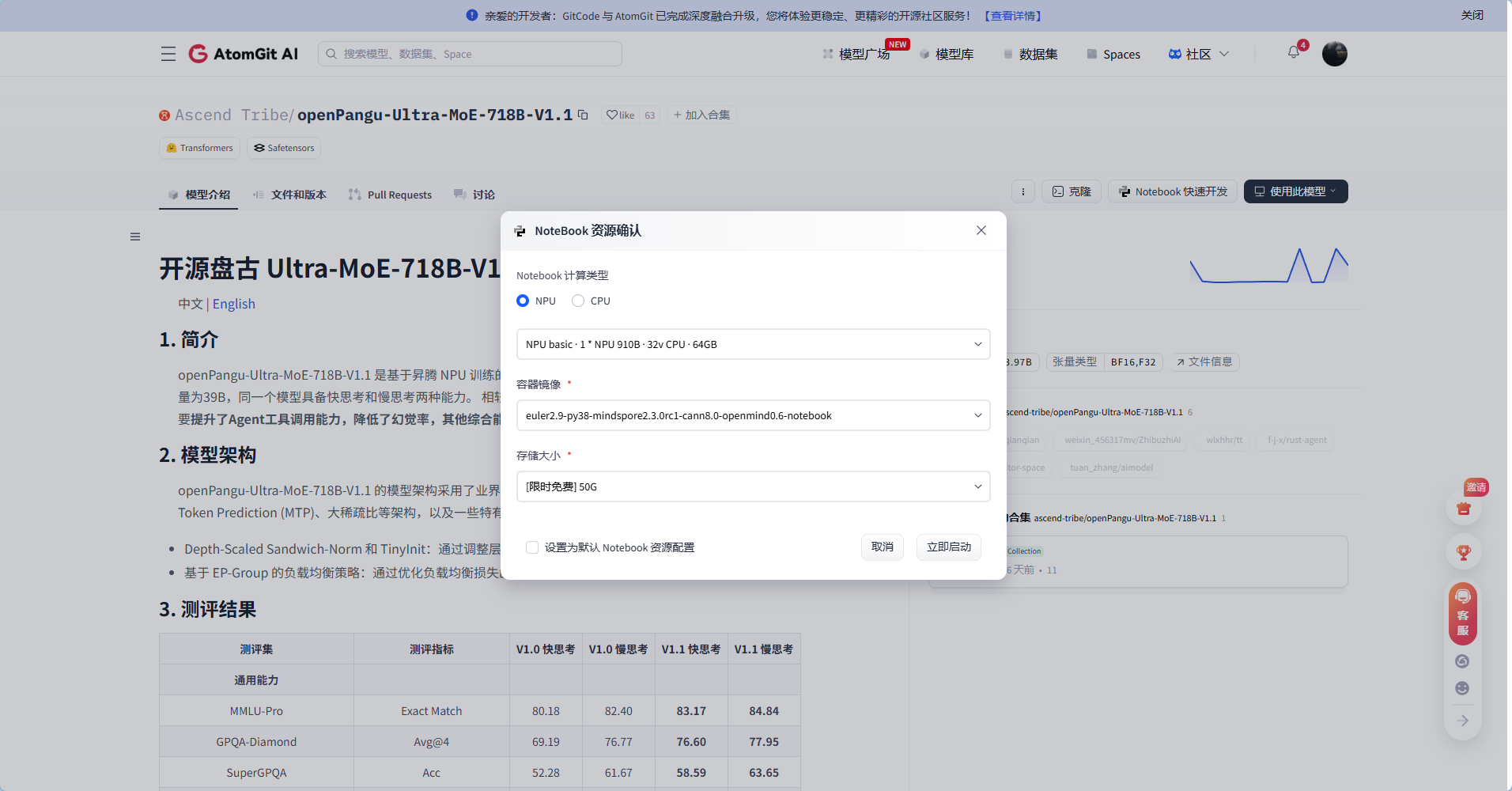
Task: Toggle the README outline icon
Action: (135, 237)
